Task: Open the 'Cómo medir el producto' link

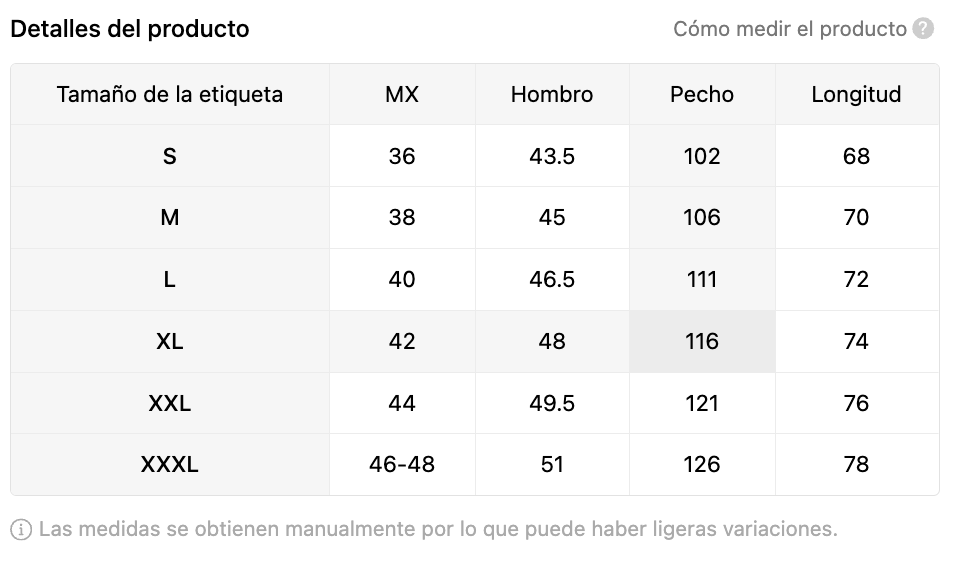Action: [x=790, y=29]
